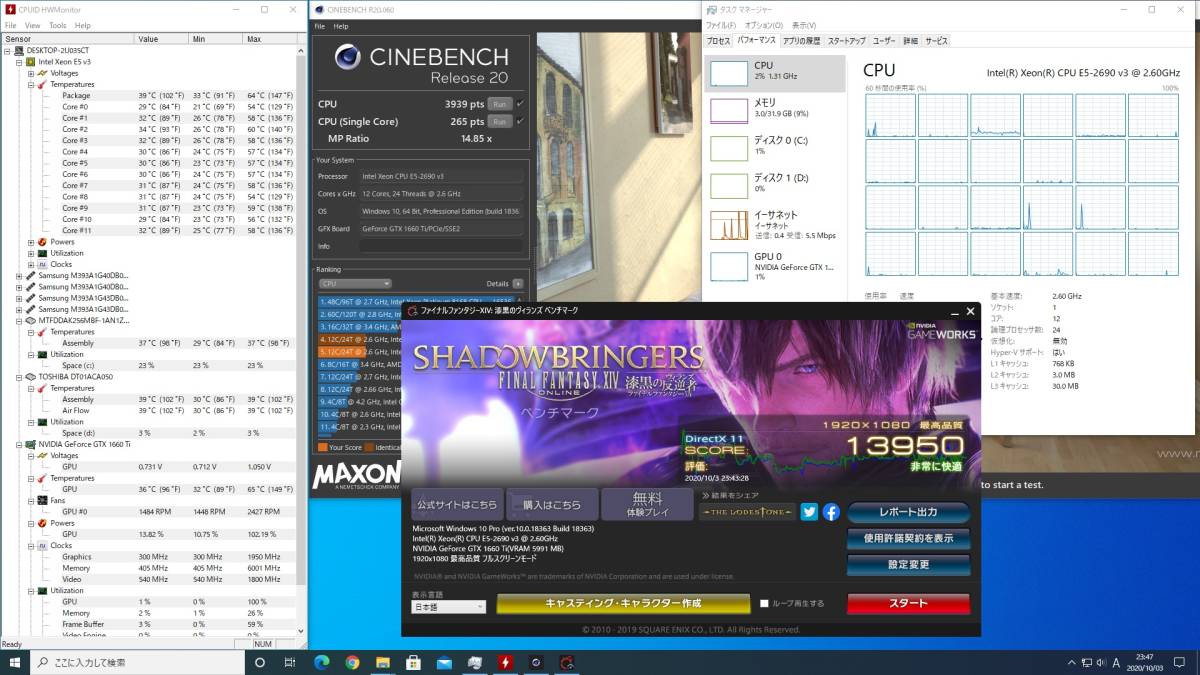Open Task View from the taskbar
Viewport: 1200px width, 675px height.
coord(290,662)
